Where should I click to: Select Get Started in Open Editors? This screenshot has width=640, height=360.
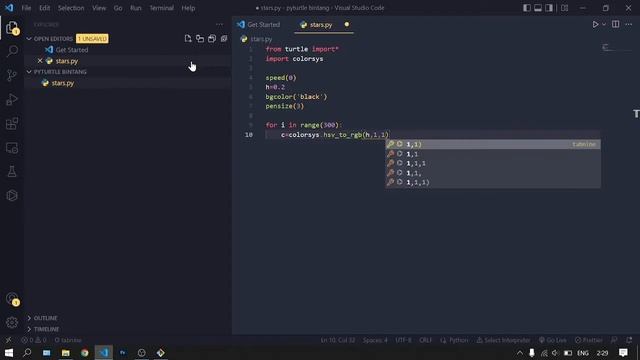coord(71,50)
